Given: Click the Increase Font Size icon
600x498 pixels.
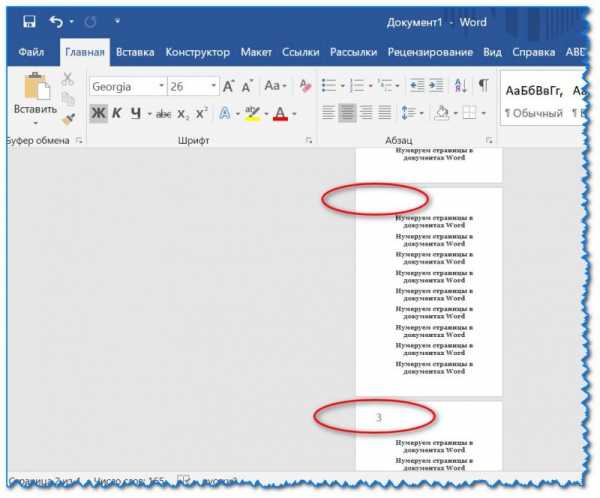Looking at the screenshot, I should (x=229, y=87).
